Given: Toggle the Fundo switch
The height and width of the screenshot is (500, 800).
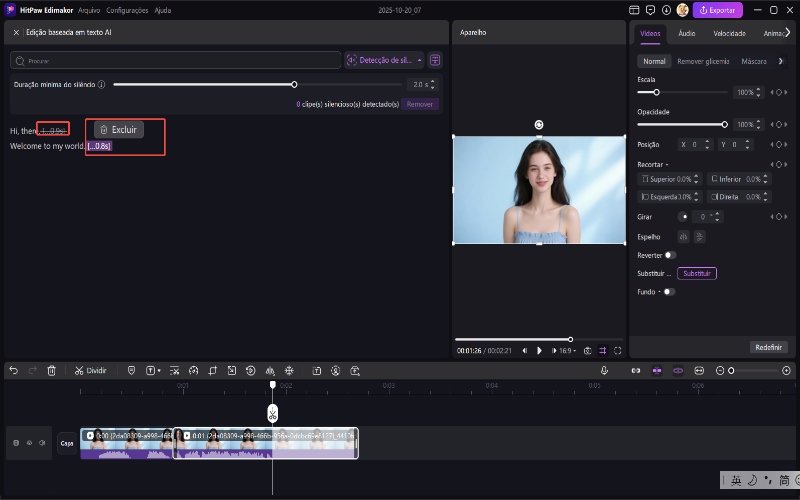Looking at the screenshot, I should 669,292.
